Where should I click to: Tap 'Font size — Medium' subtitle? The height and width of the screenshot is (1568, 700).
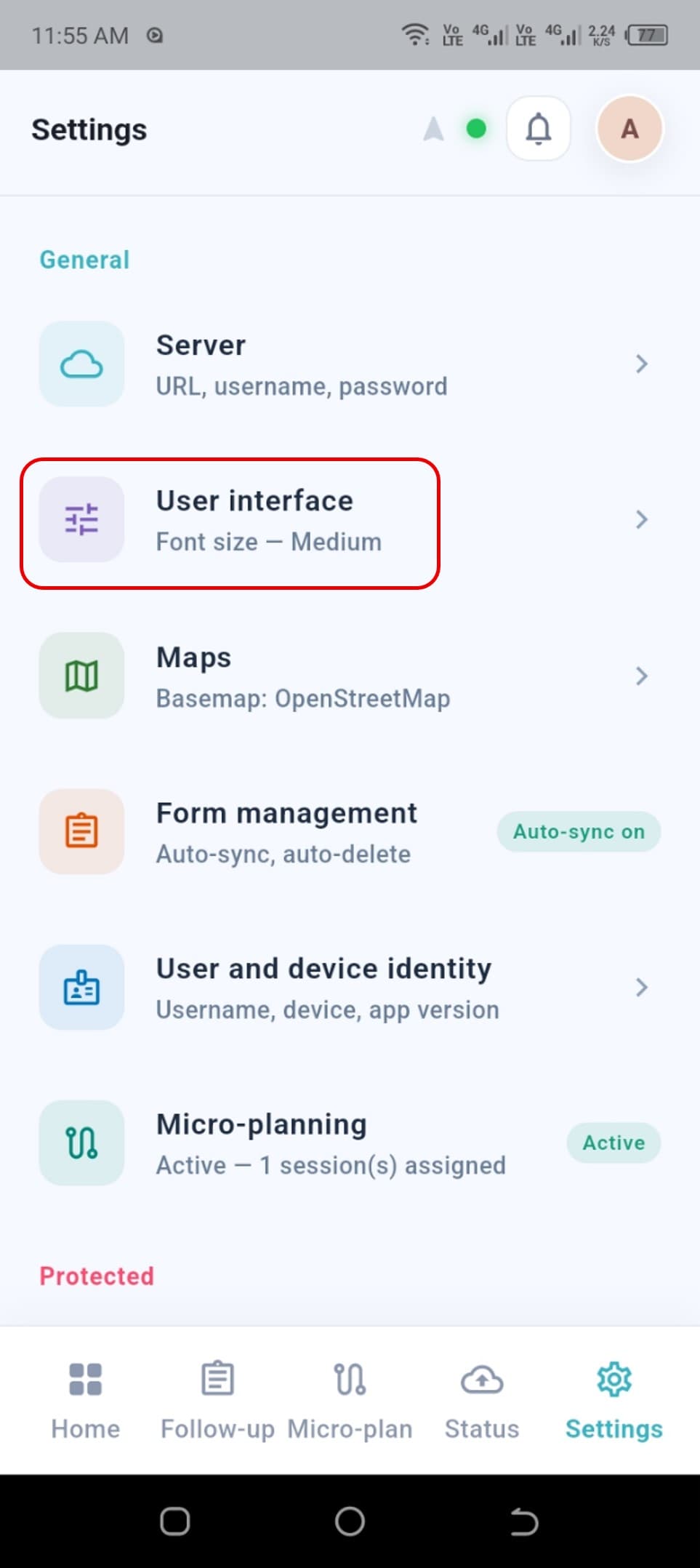[x=269, y=542]
